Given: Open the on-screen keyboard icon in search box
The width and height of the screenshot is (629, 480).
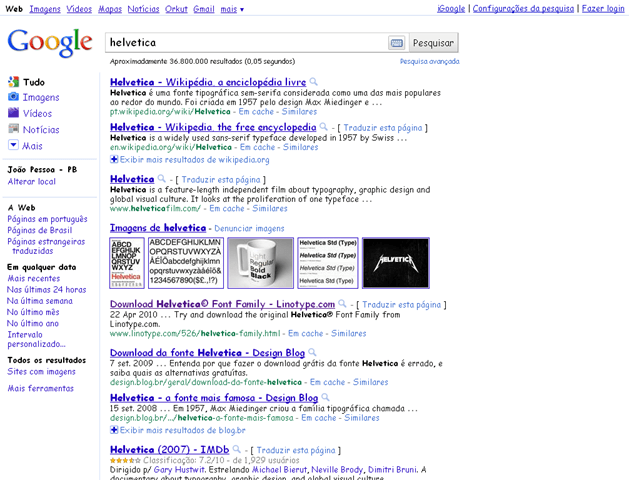Looking at the screenshot, I should [397, 43].
